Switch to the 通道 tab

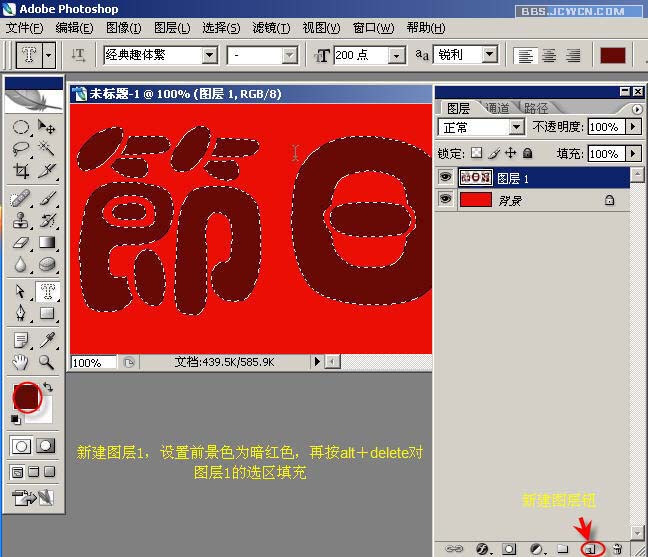pos(496,108)
